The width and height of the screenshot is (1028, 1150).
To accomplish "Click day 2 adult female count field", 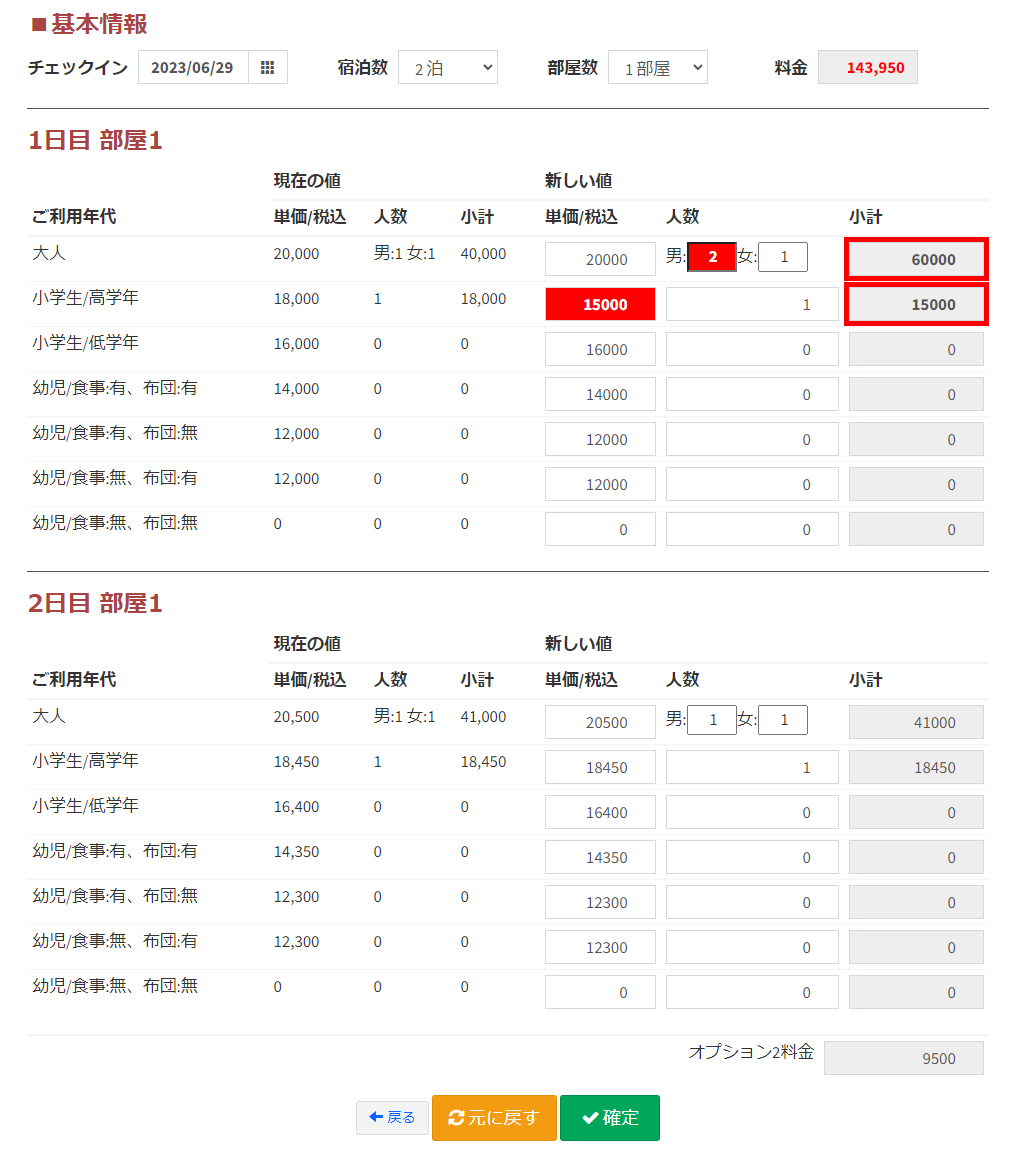I will point(783,720).
